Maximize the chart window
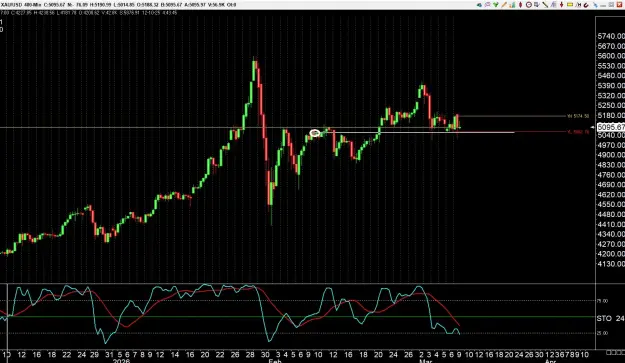 point(611,5)
